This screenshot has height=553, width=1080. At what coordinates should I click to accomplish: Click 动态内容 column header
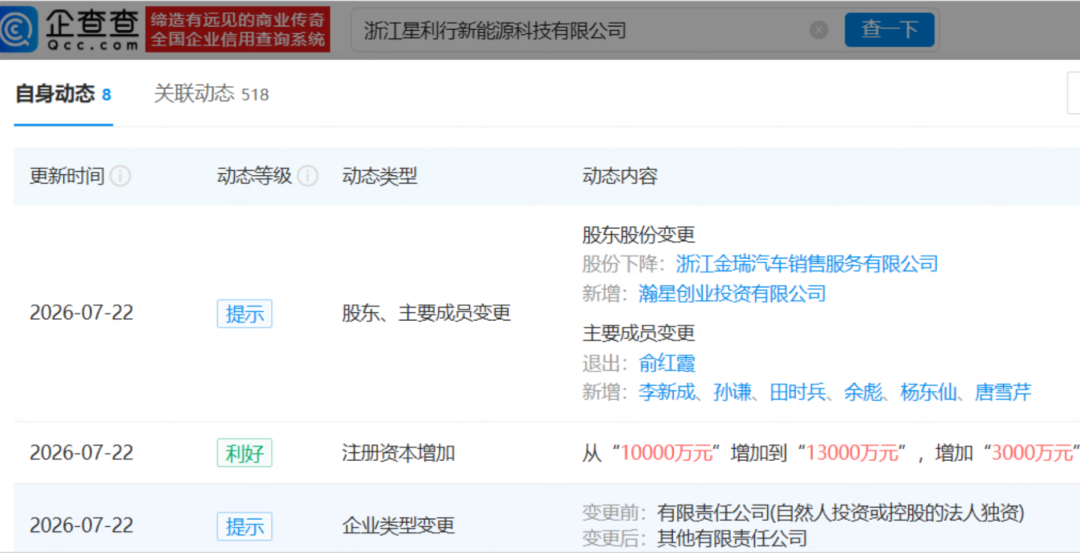coord(620,176)
